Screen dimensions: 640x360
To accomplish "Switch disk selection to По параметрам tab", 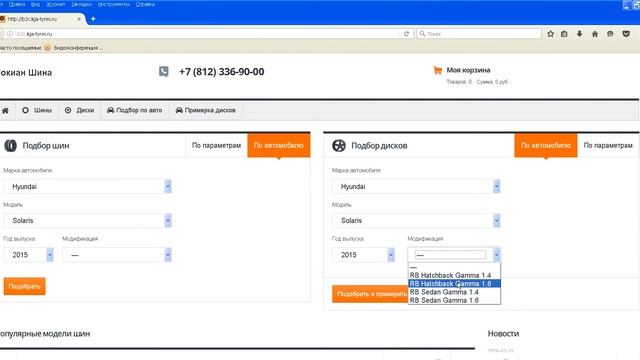I will click(x=608, y=145).
